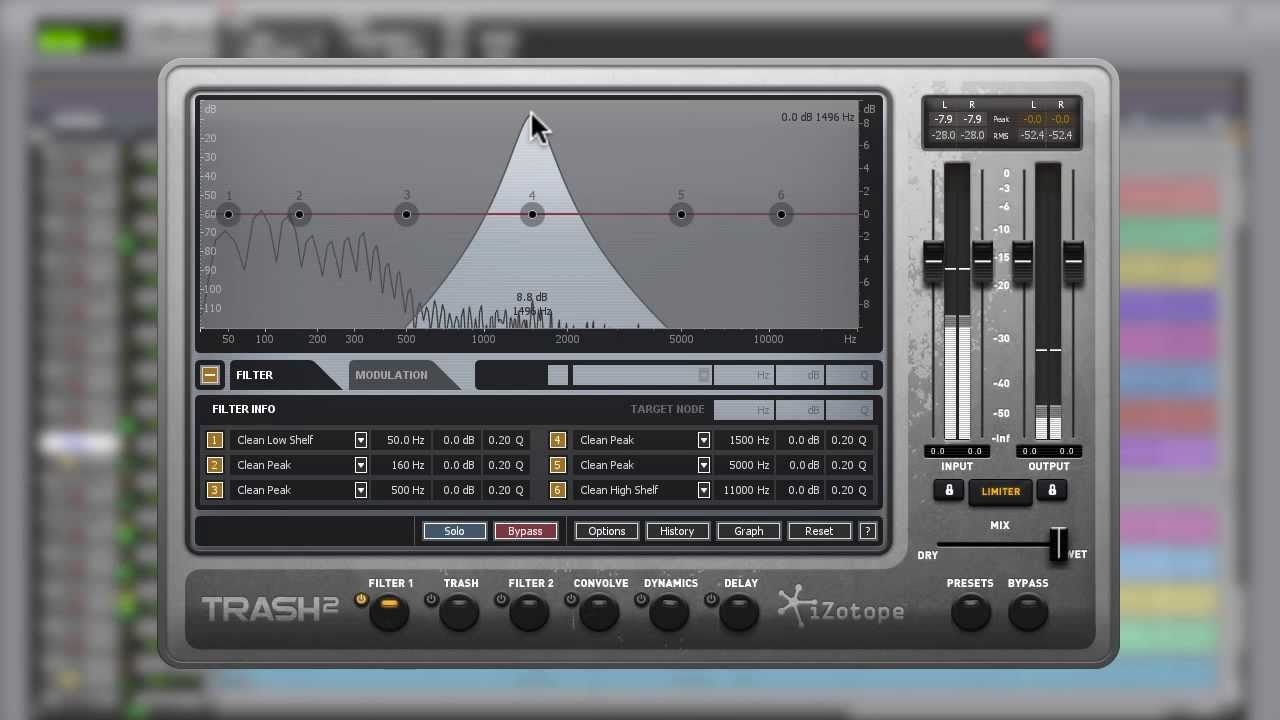Click the Convolve module knob
Viewport: 1280px width, 720px height.
coord(599,612)
